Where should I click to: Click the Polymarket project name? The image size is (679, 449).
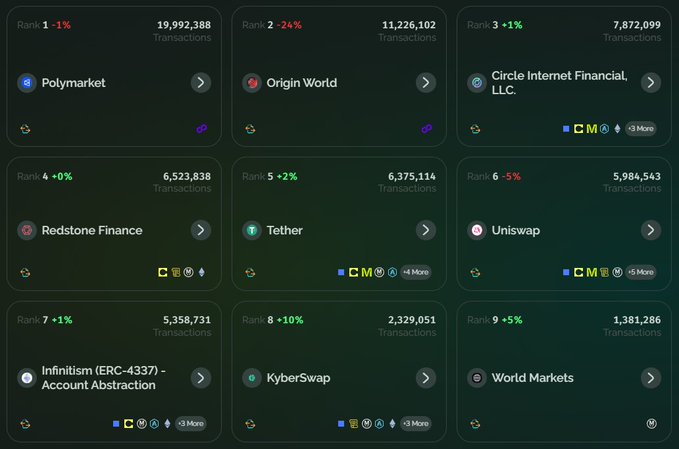pyautogui.click(x=74, y=83)
